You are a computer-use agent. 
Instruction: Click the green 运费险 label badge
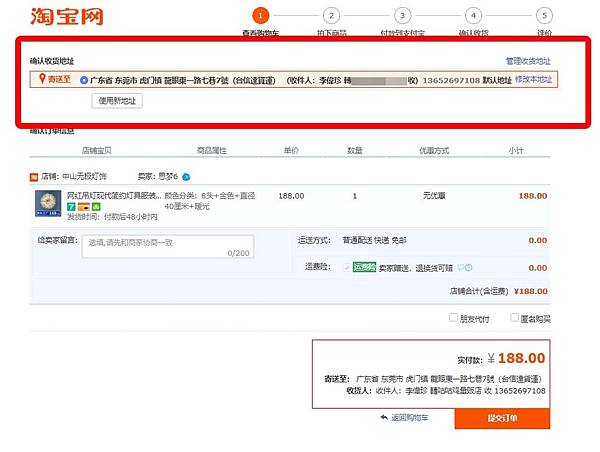tap(364, 267)
